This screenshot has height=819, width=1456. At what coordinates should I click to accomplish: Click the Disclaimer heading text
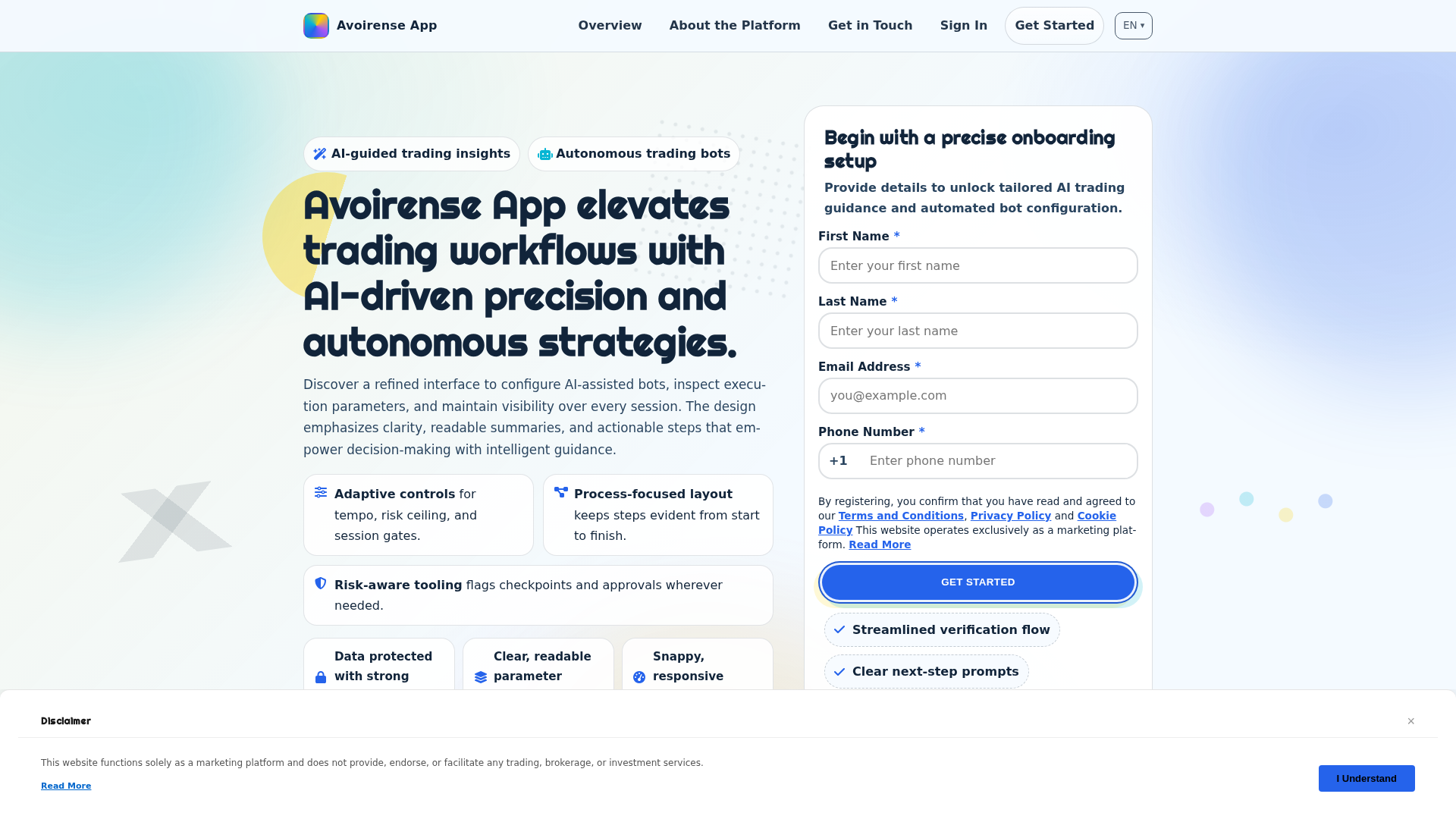click(x=66, y=721)
